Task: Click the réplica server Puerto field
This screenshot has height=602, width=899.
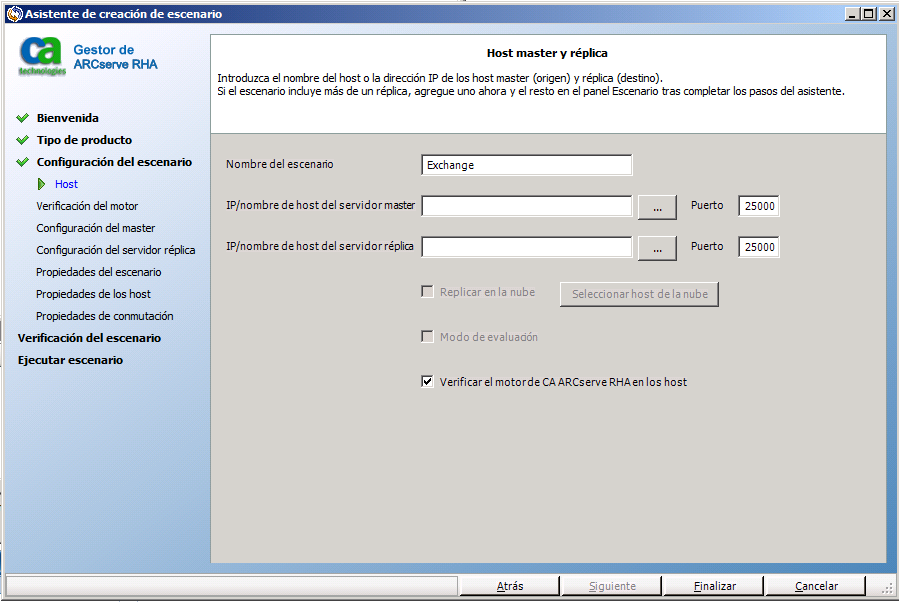Action: pos(759,247)
